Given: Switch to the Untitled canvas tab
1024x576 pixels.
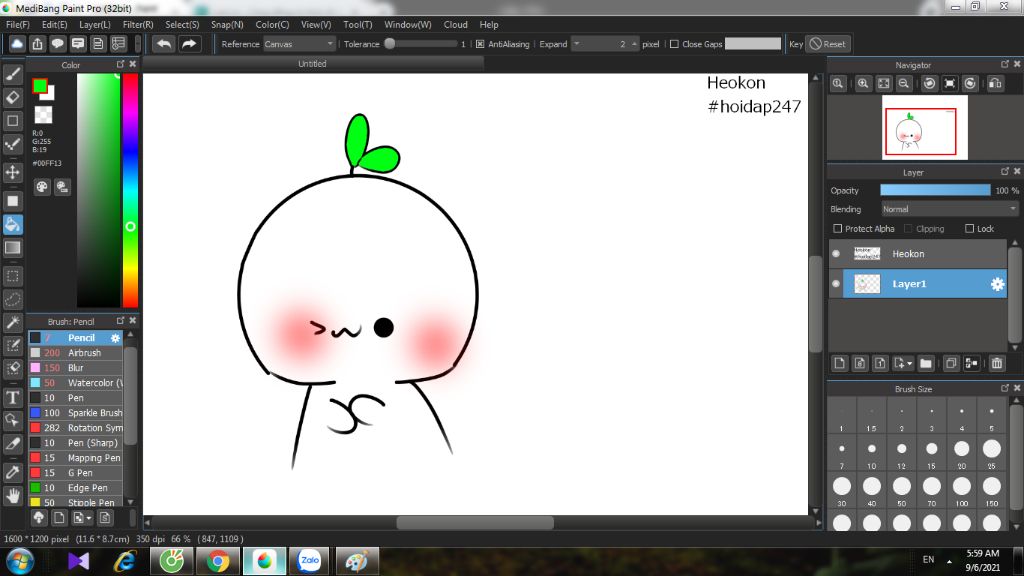Looking at the screenshot, I should click(312, 63).
